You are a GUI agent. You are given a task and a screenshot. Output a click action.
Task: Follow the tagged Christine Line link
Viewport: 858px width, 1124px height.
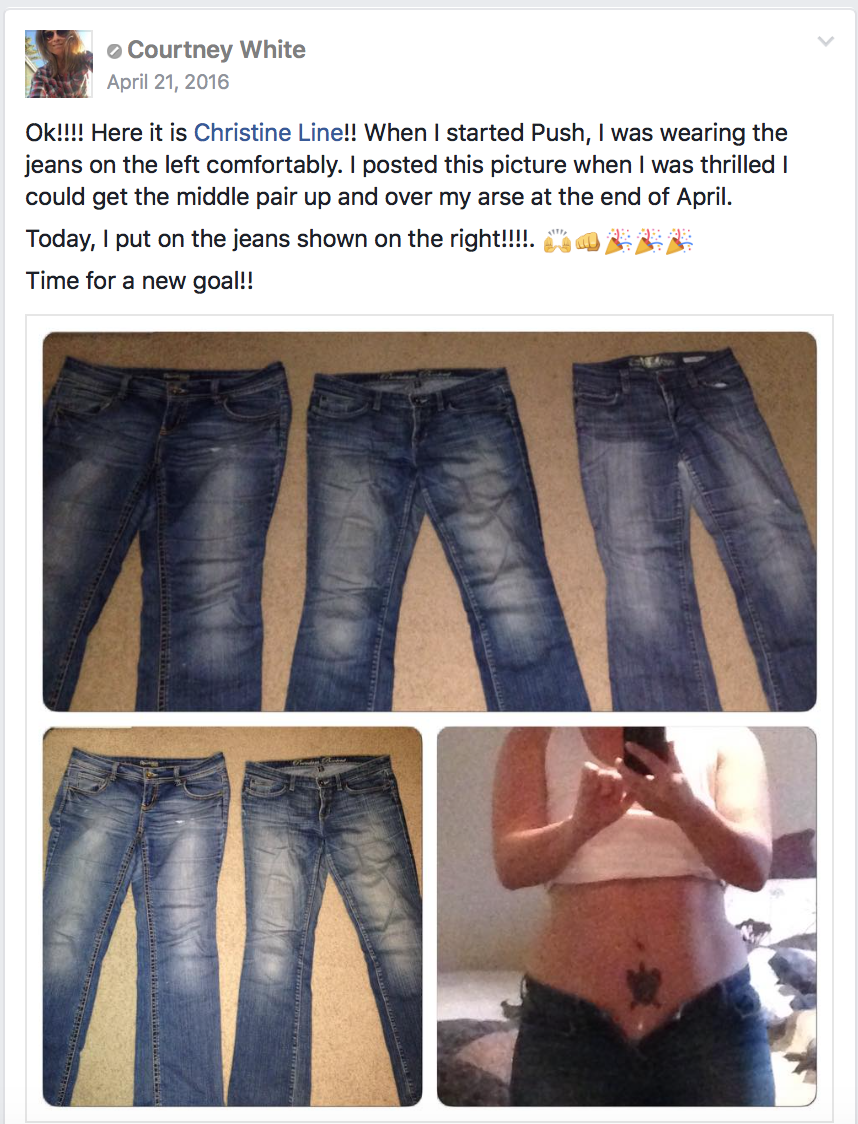click(x=268, y=133)
